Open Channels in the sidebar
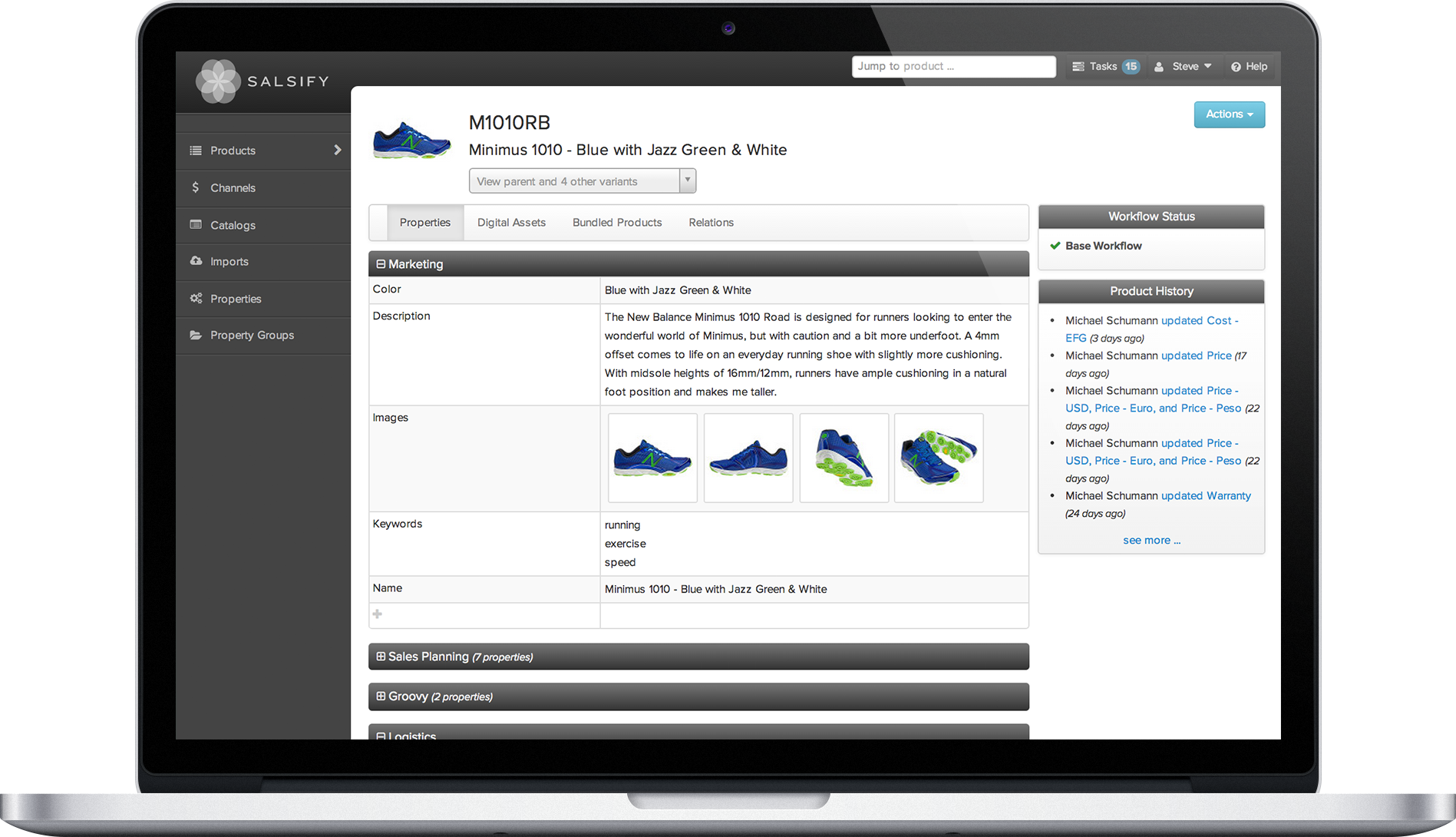 [x=263, y=188]
